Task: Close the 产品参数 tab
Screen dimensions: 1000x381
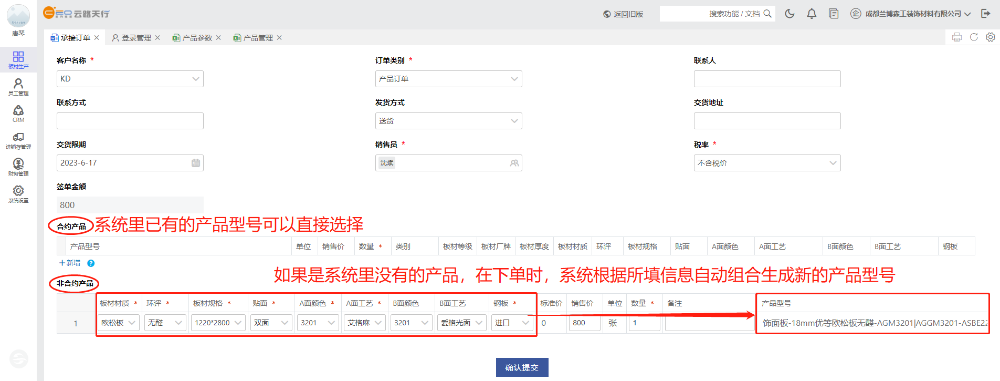Action: coord(218,38)
